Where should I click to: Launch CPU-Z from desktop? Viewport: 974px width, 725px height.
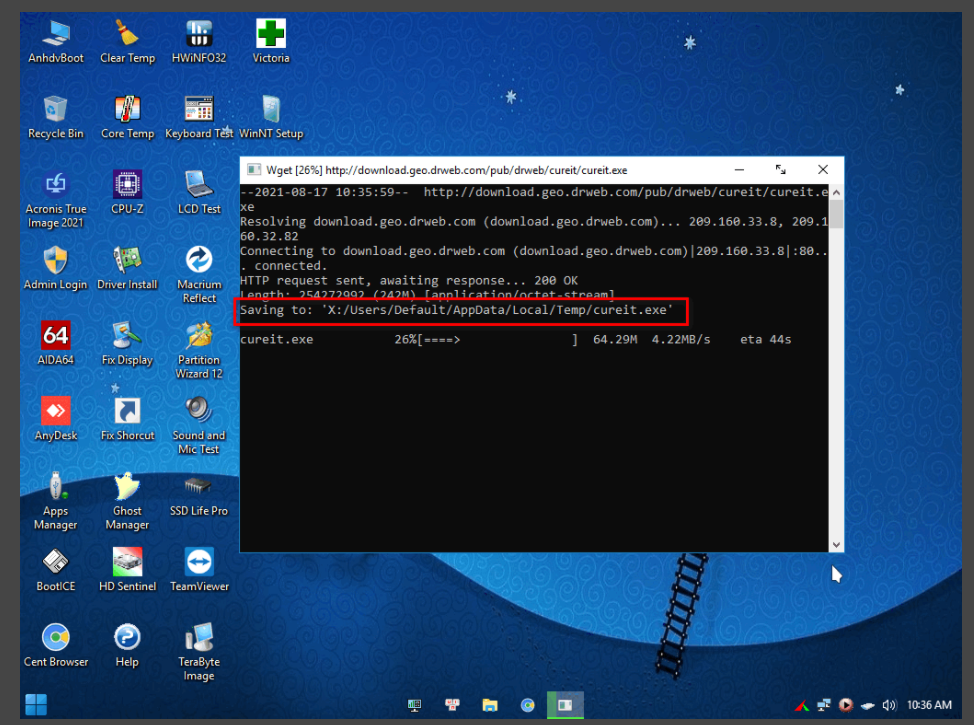(x=127, y=192)
